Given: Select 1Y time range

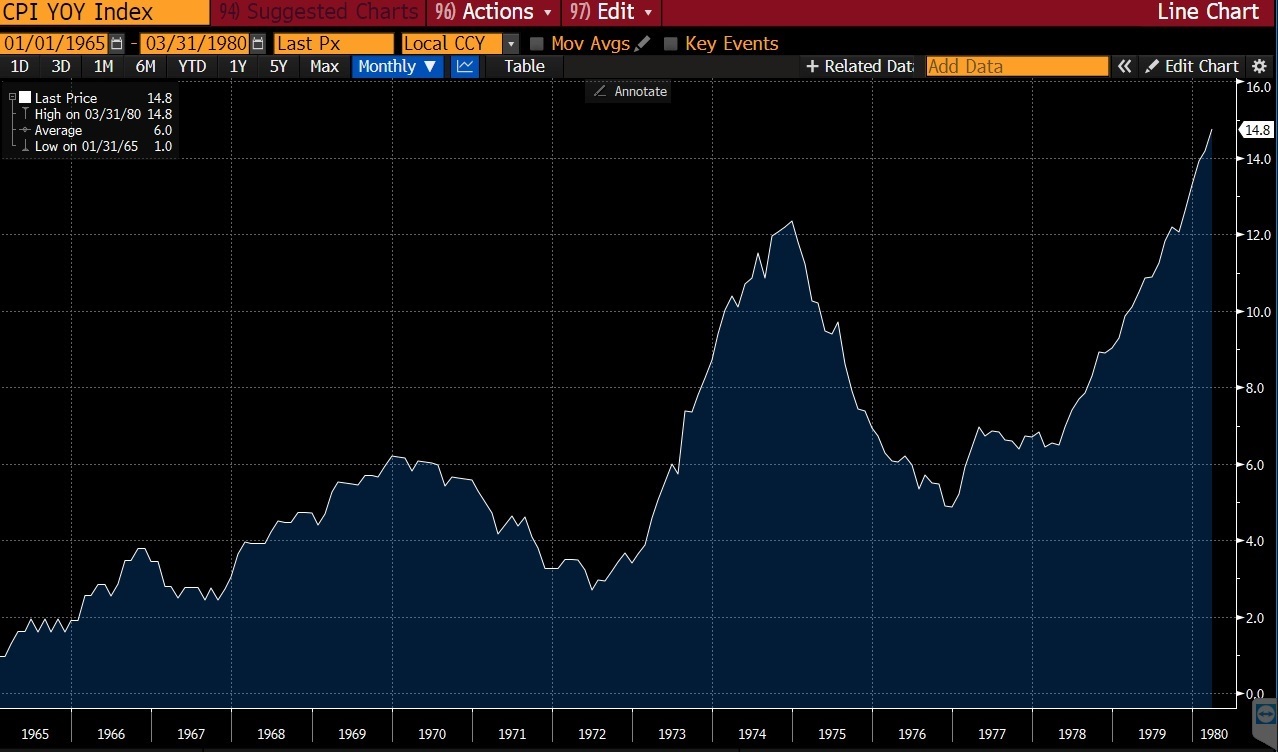Looking at the screenshot, I should [238, 66].
